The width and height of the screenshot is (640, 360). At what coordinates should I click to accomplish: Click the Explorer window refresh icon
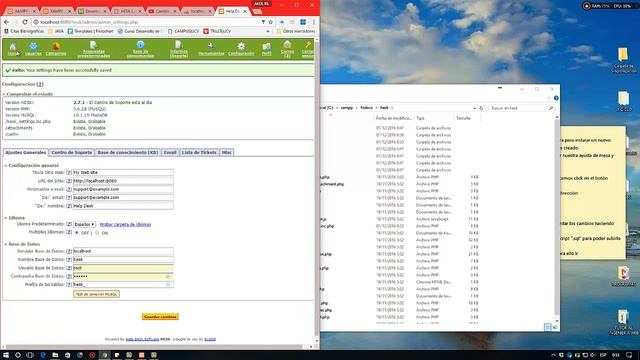click(481, 108)
